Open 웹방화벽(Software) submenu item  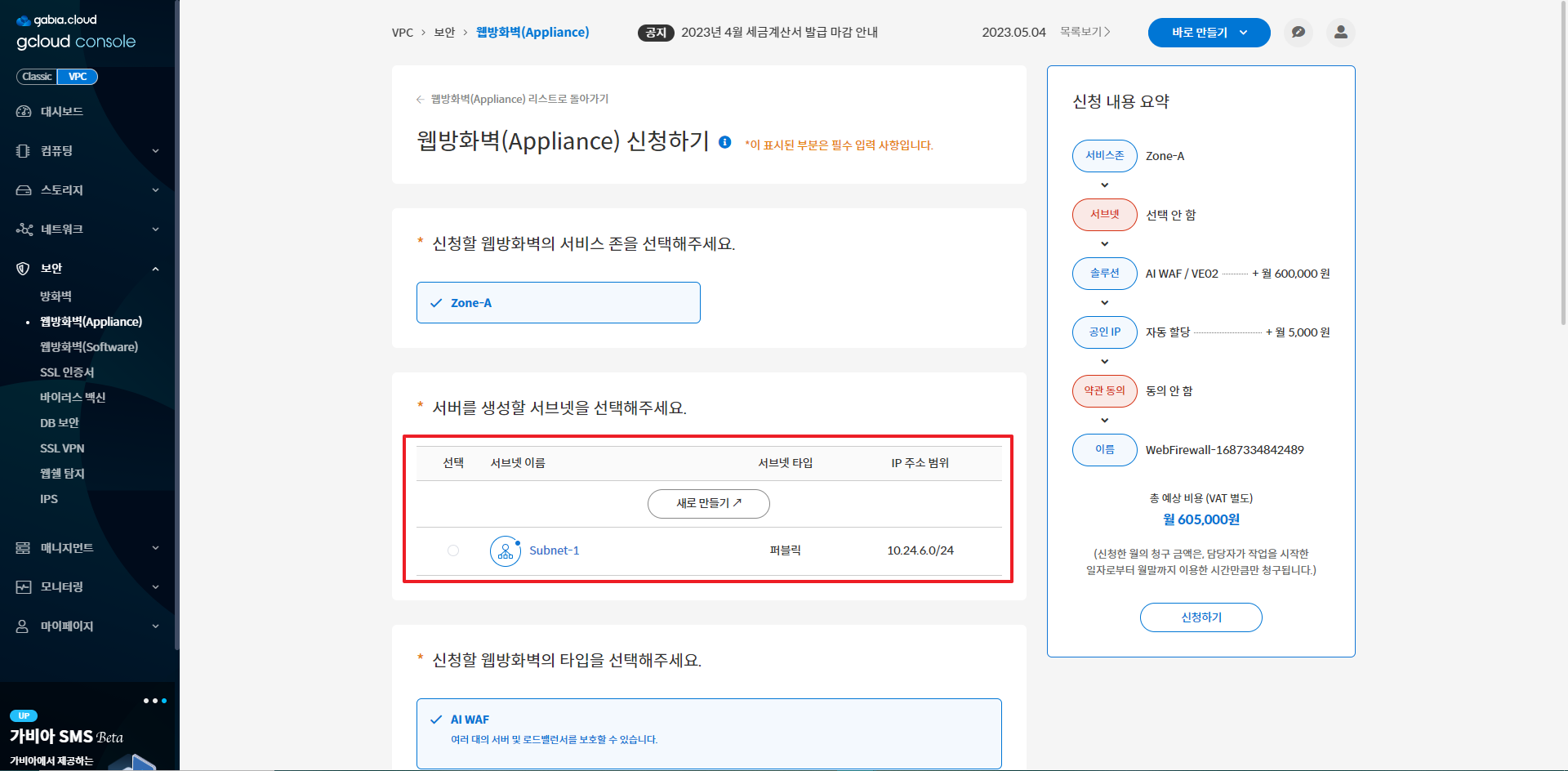click(x=89, y=346)
